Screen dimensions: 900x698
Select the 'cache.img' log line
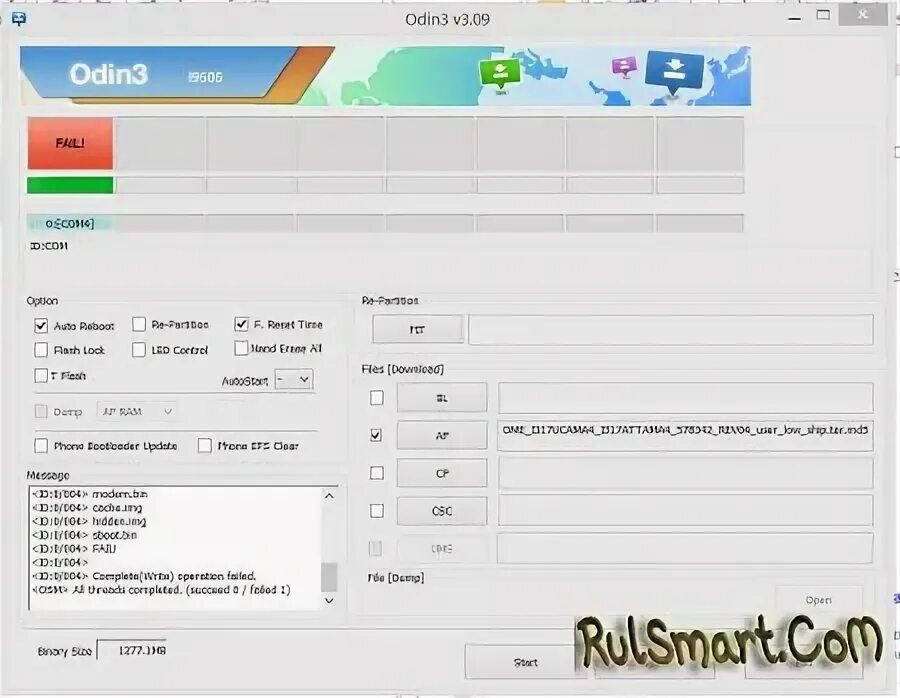coord(87,507)
